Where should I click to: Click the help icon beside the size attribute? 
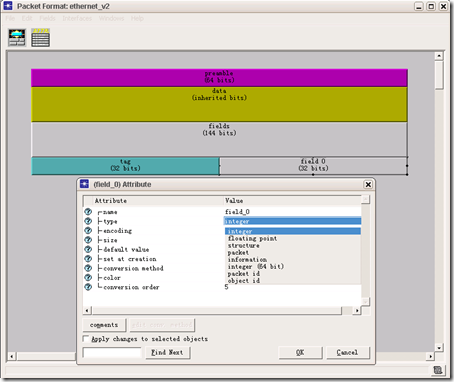tap(88, 240)
